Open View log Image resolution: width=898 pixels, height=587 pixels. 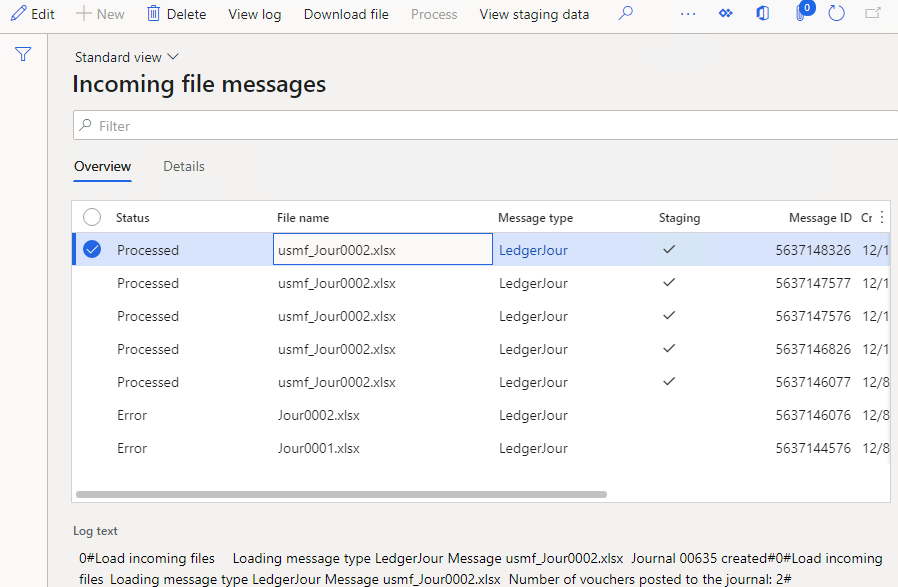[255, 14]
